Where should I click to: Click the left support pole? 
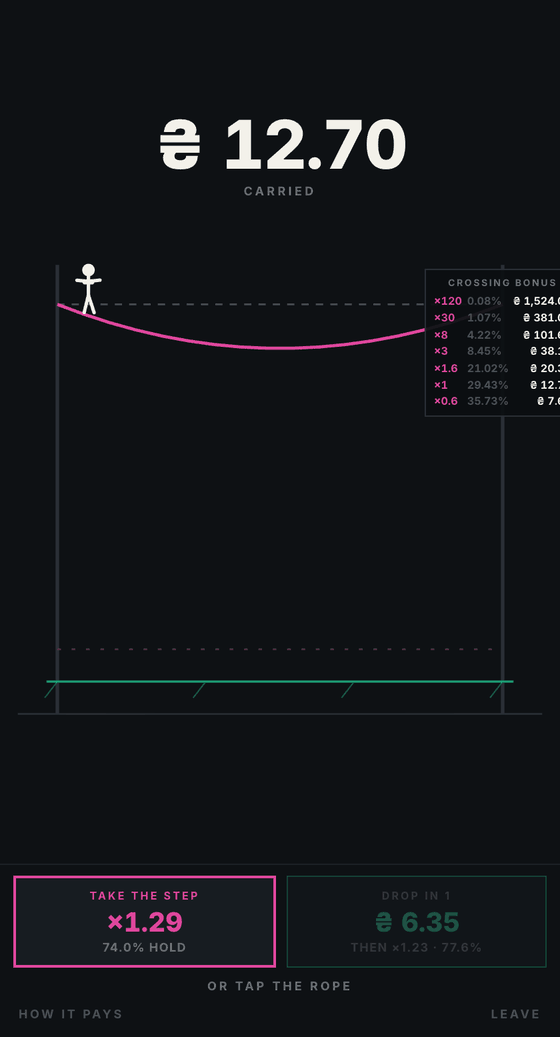point(58,489)
